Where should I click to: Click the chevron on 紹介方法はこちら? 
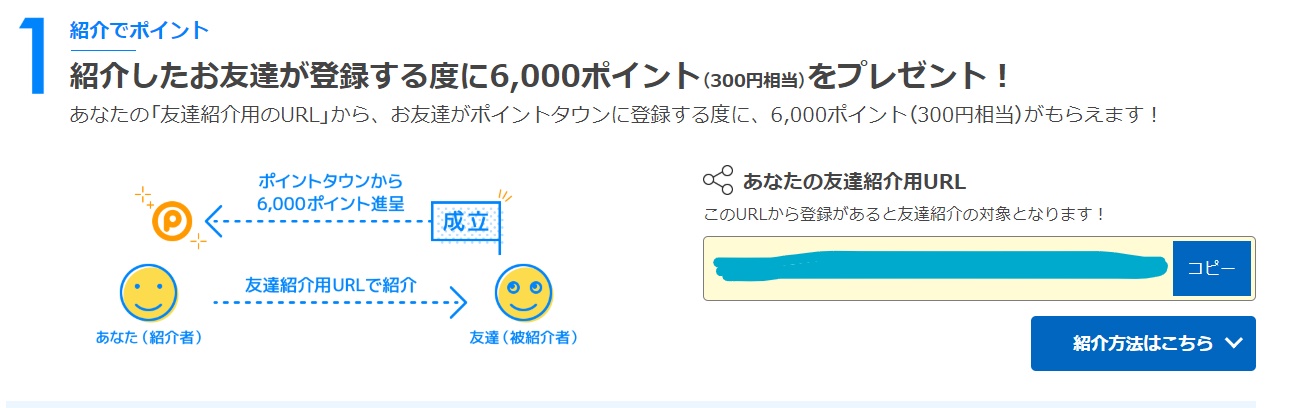coord(1233,343)
